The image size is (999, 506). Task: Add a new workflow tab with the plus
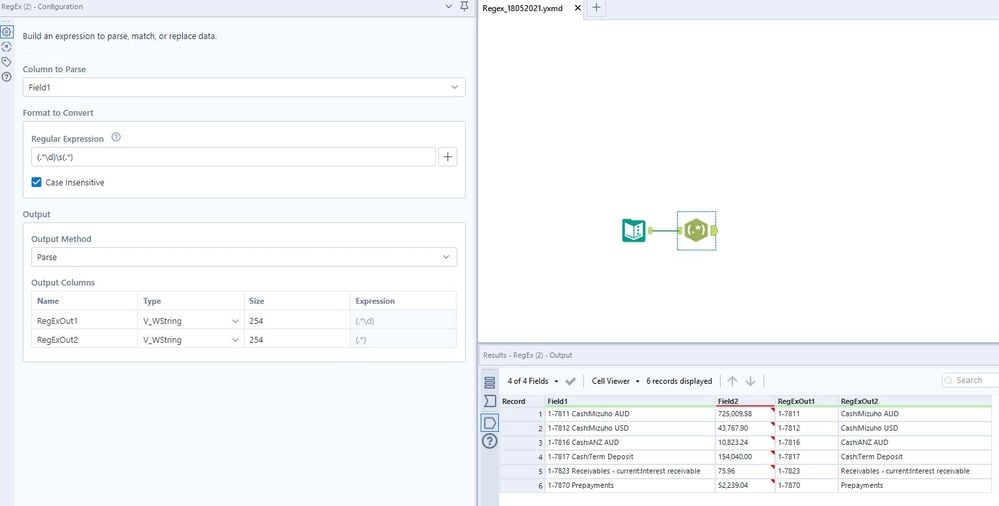596,8
